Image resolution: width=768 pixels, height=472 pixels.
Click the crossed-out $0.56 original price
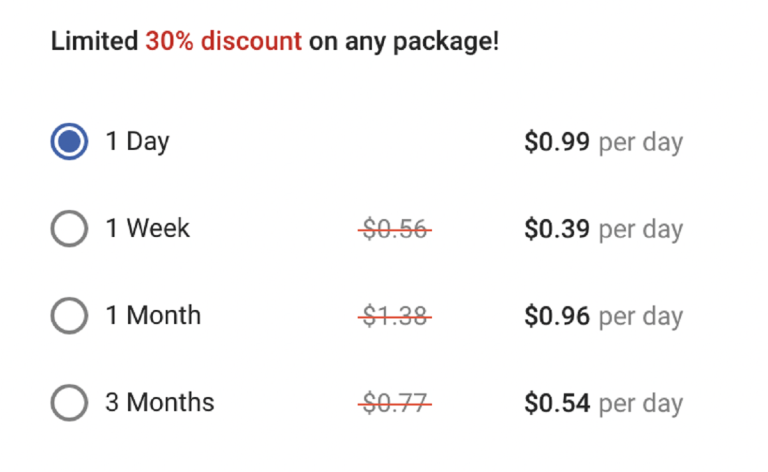click(395, 230)
